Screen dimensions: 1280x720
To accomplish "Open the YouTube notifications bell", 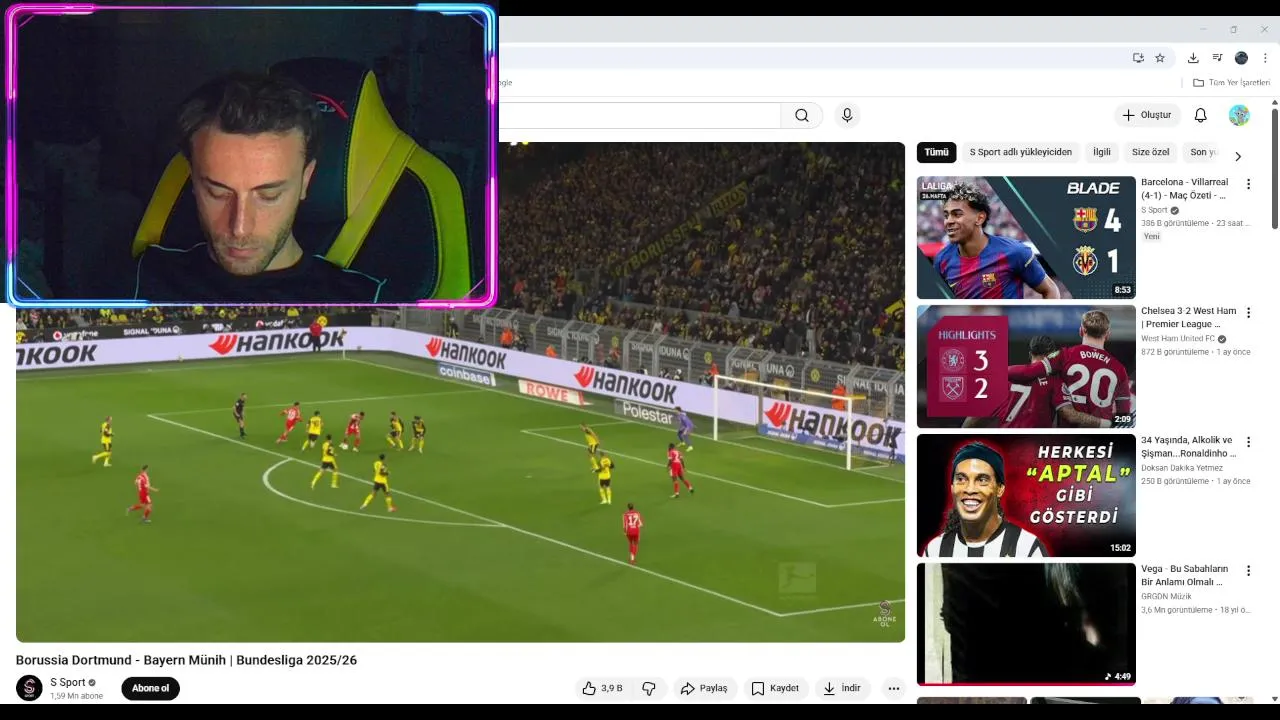I will pyautogui.click(x=1200, y=115).
